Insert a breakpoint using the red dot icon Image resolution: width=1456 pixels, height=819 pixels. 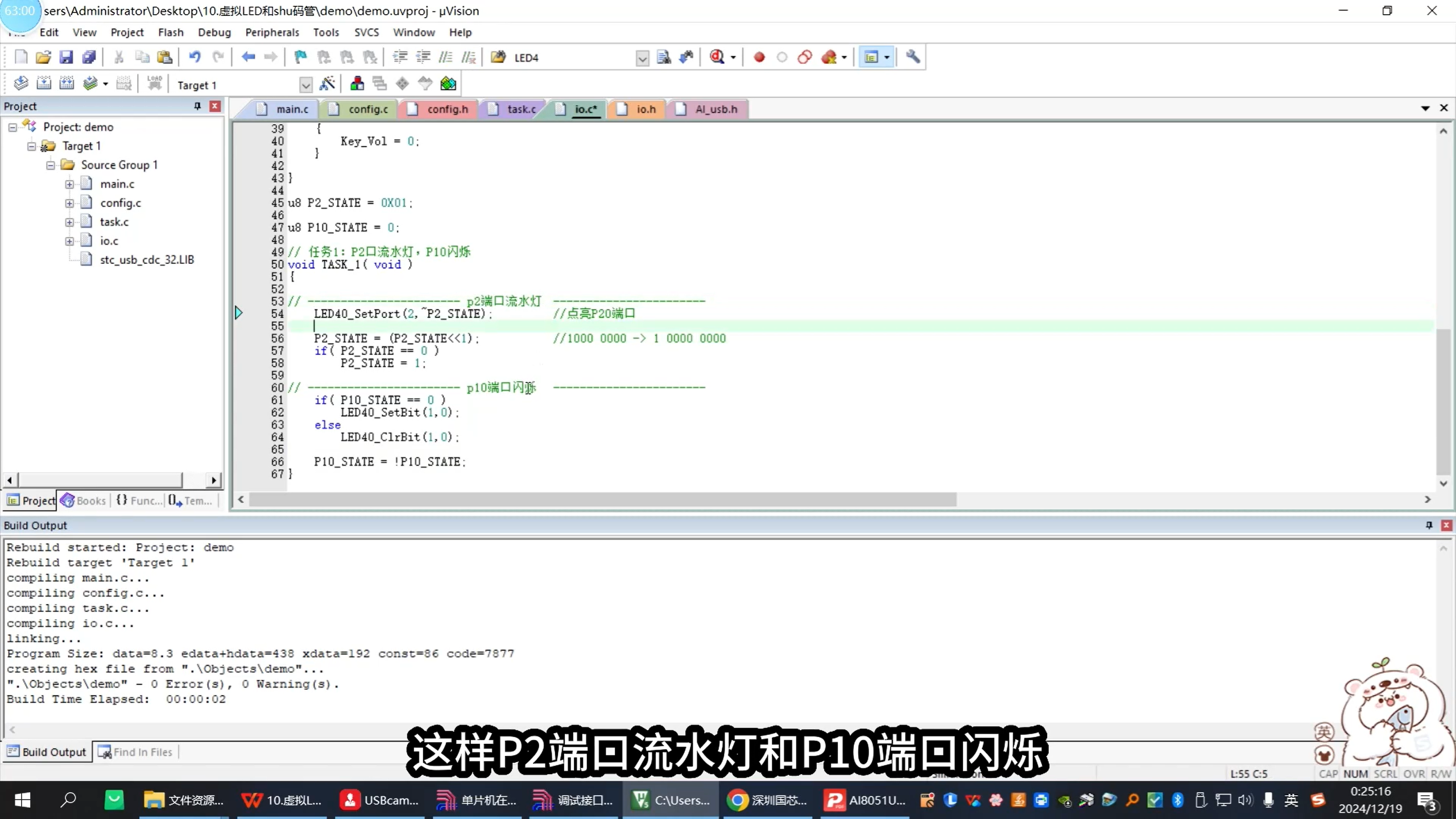point(759,57)
